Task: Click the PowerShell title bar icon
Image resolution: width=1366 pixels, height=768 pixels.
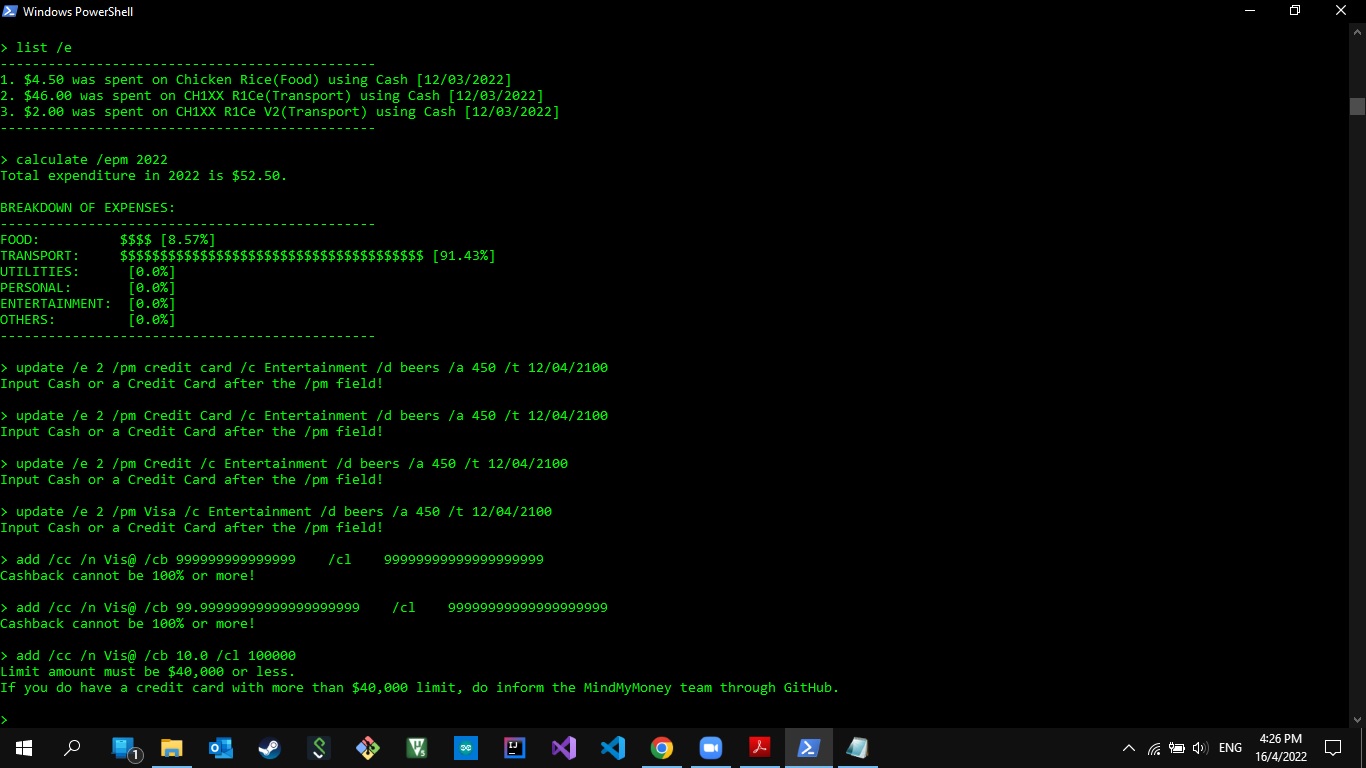Action: (x=10, y=11)
